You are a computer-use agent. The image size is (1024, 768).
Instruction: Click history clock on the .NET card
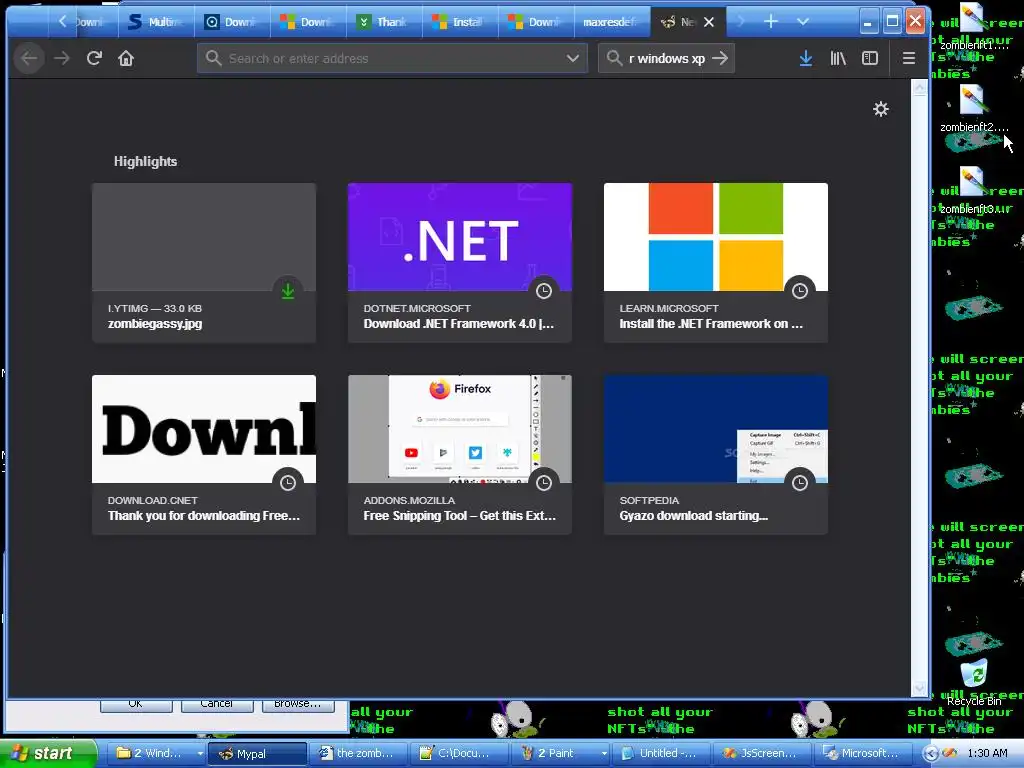pos(544,291)
